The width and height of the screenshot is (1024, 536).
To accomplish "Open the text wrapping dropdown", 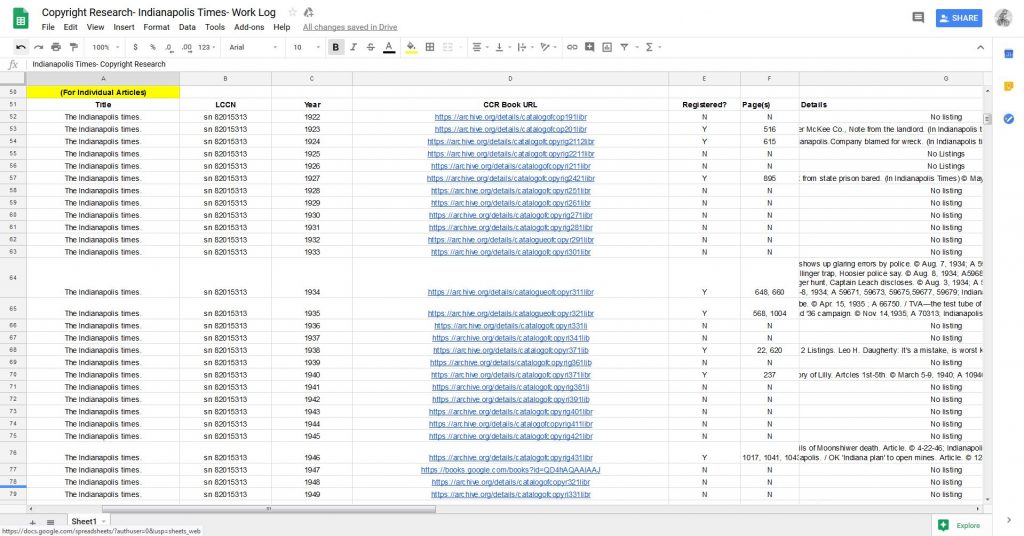I will click(x=524, y=47).
